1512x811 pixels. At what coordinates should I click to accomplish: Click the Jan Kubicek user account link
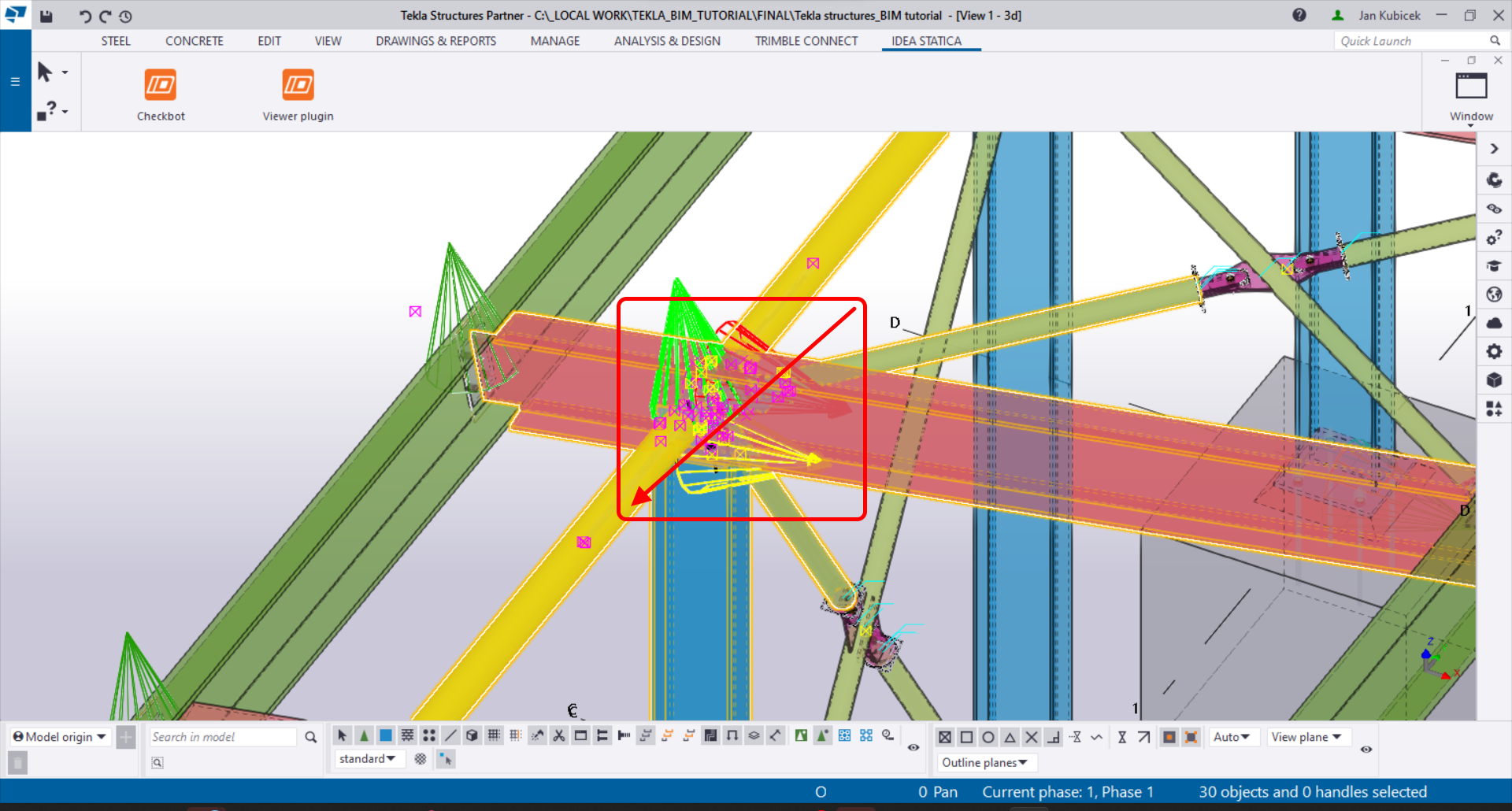point(1389,15)
